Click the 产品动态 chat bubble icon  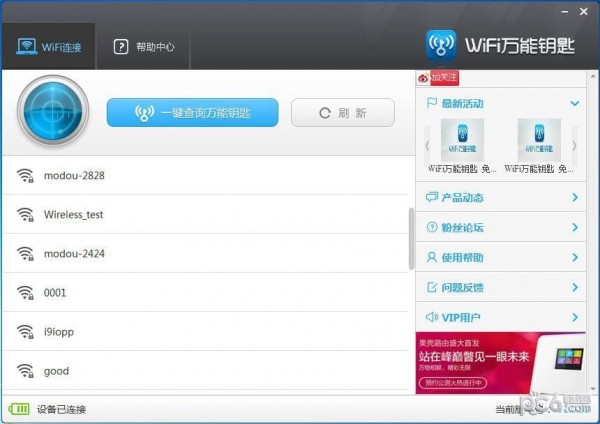click(x=432, y=197)
